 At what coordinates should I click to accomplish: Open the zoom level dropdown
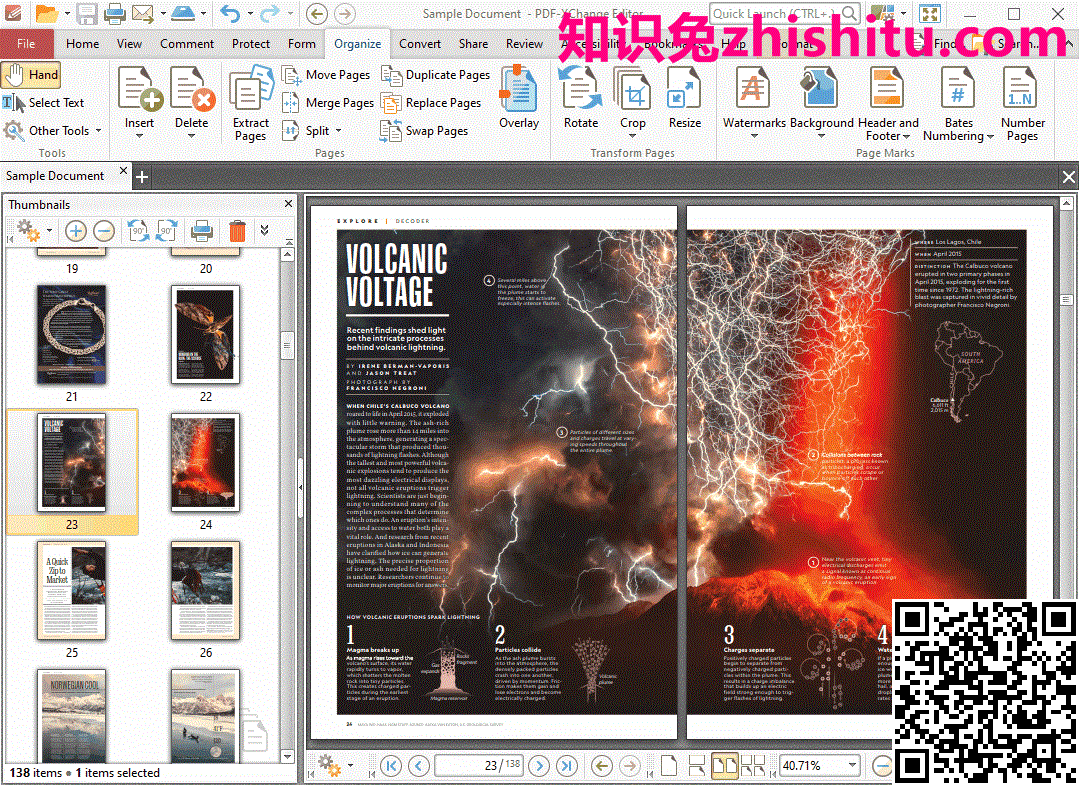[853, 765]
